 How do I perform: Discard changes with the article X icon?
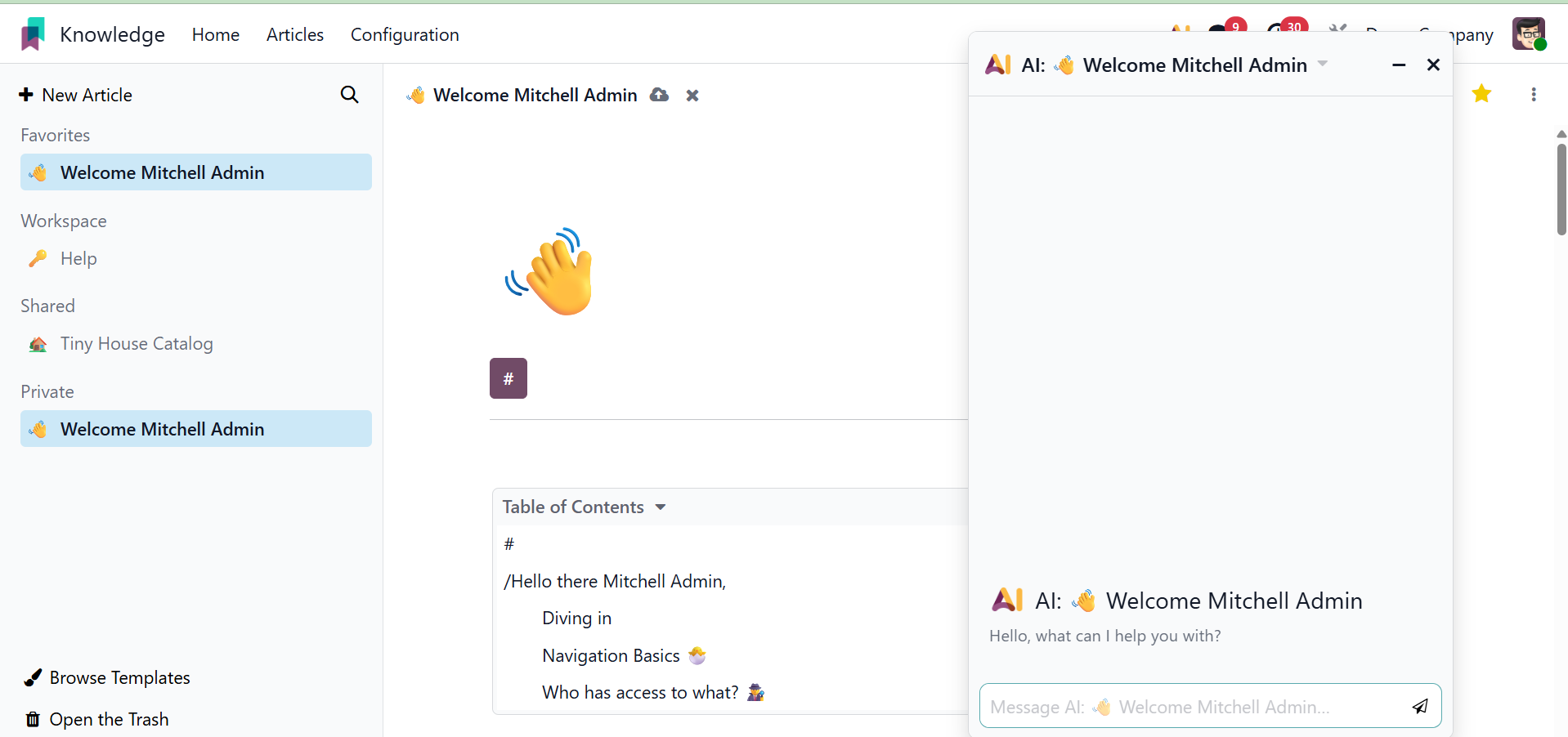click(x=692, y=96)
